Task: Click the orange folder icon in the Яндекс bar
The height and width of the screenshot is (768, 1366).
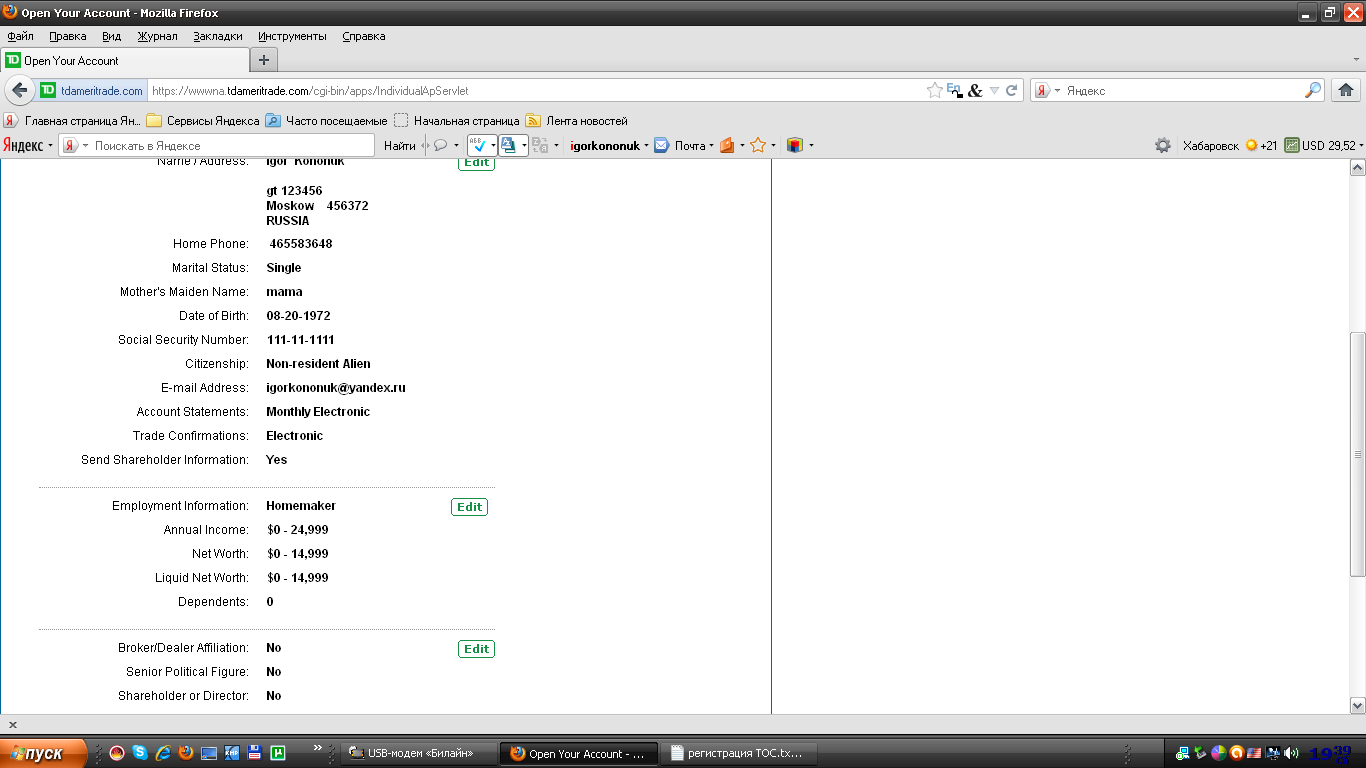Action: [x=727, y=145]
